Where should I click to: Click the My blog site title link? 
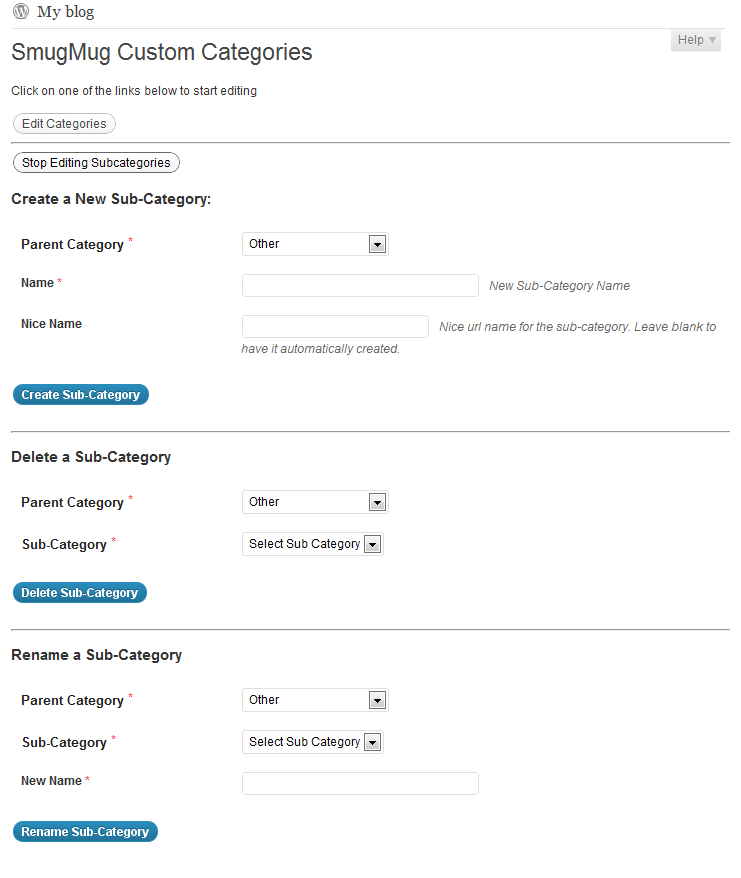coord(66,12)
